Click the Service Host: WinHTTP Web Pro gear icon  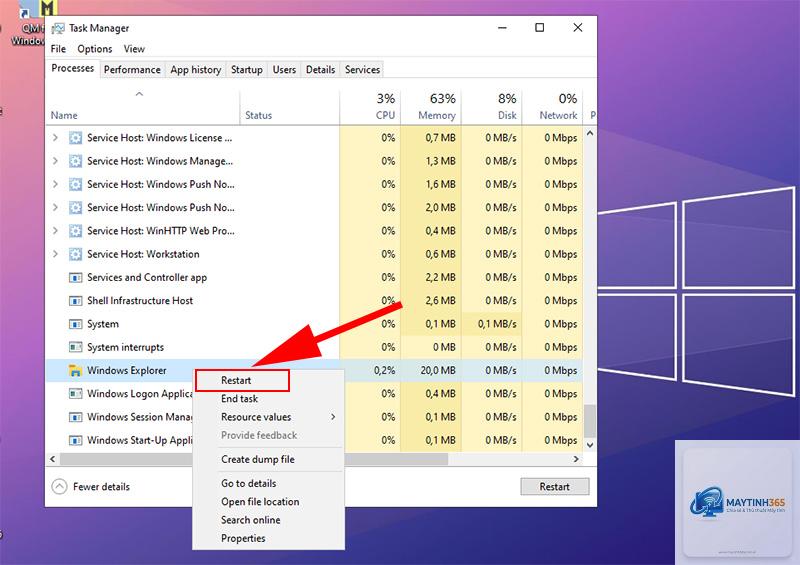(76, 231)
